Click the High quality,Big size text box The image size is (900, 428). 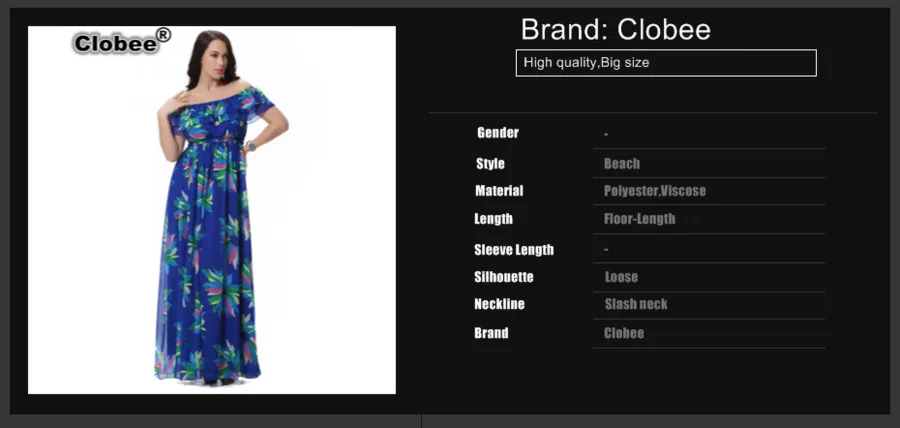click(666, 63)
